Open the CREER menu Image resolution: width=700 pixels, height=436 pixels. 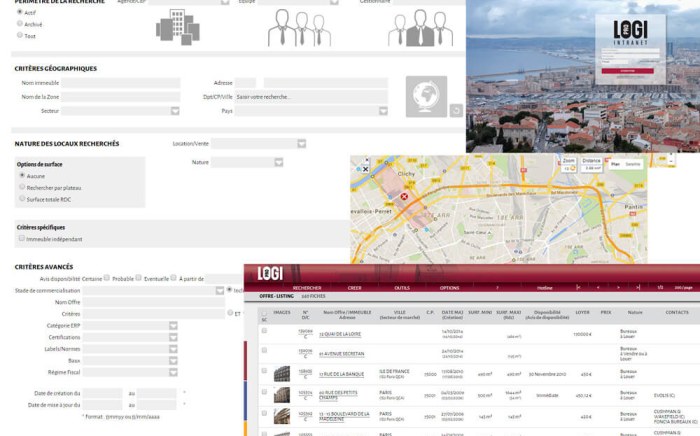pos(354,288)
